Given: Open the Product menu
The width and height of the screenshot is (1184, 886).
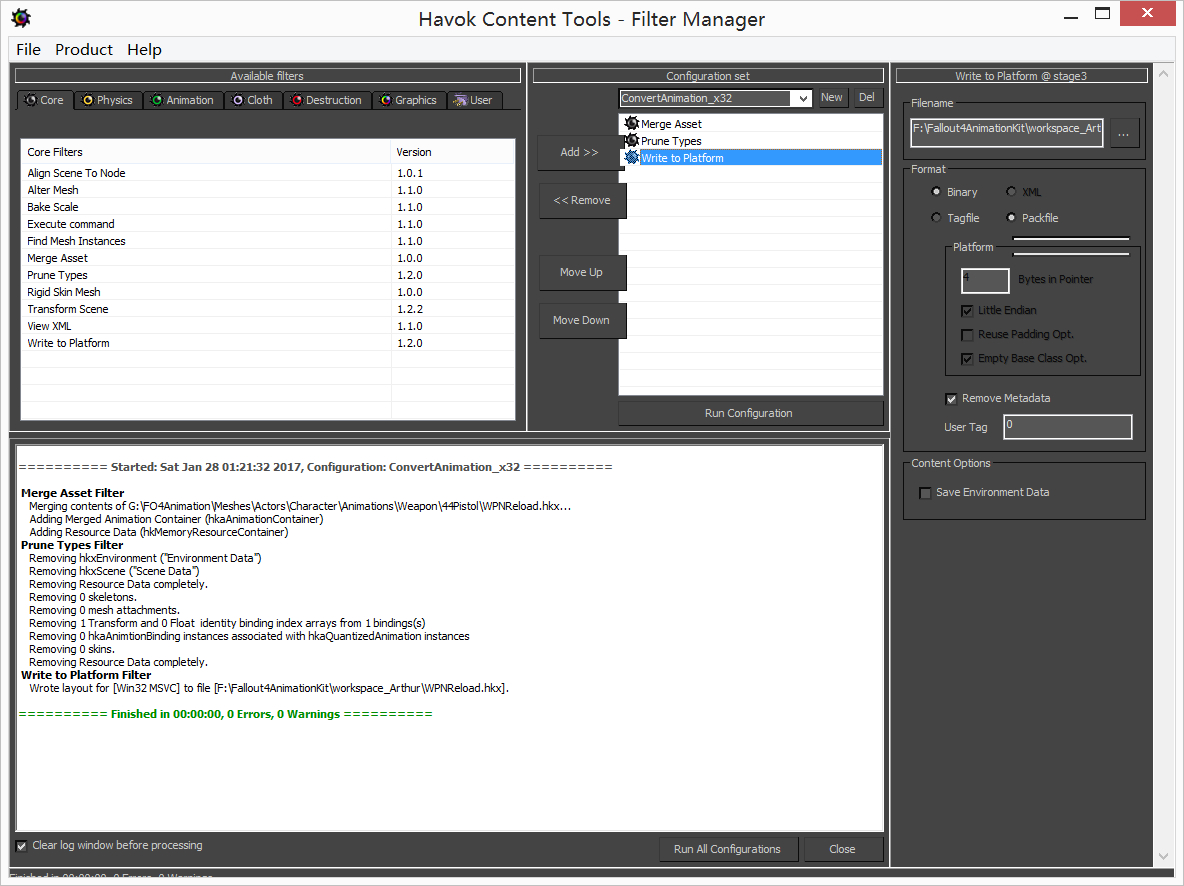Looking at the screenshot, I should 84,49.
